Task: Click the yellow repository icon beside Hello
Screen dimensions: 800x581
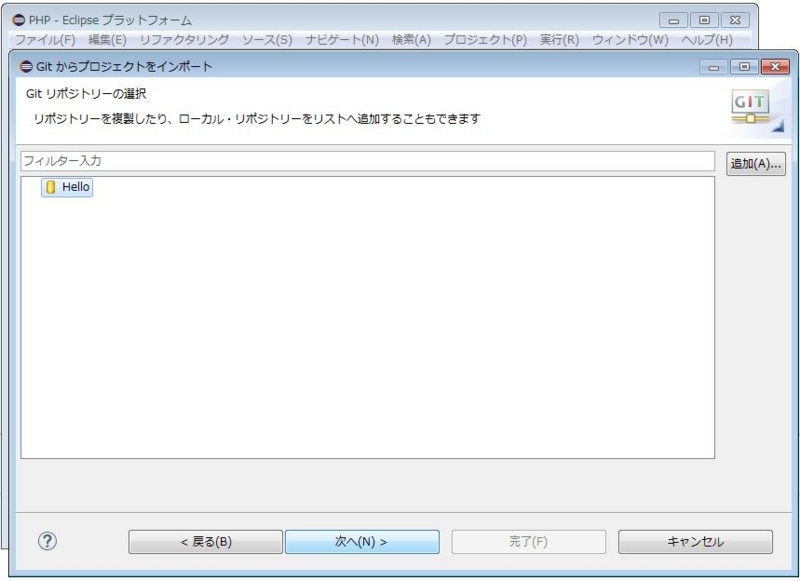Action: coord(51,187)
